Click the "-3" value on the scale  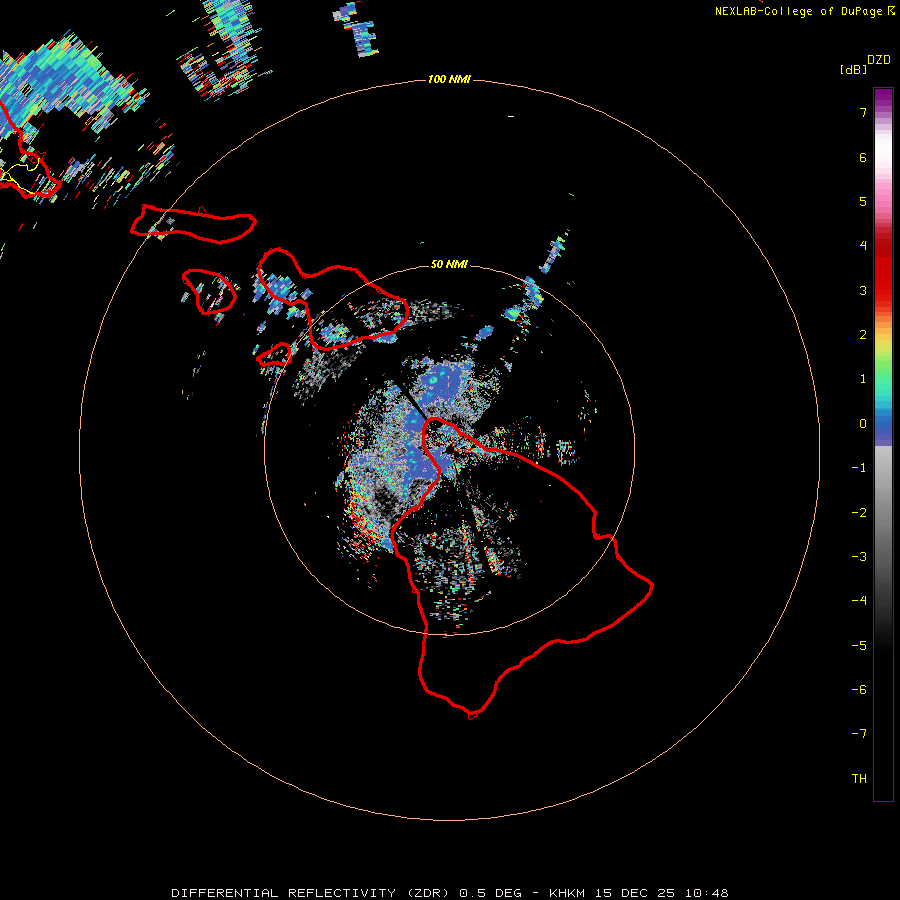pyautogui.click(x=859, y=556)
